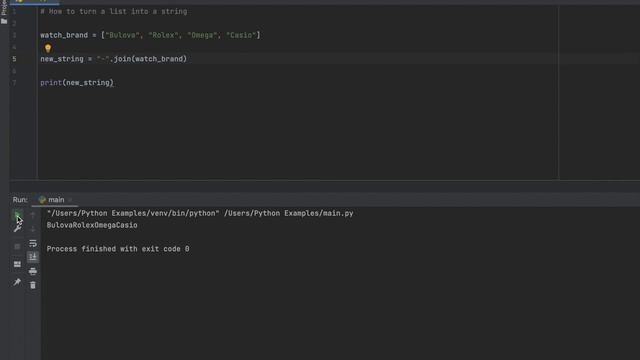Click the /Users/Python Examples/main.py path
Screen dimensions: 640x360
click(x=289, y=213)
